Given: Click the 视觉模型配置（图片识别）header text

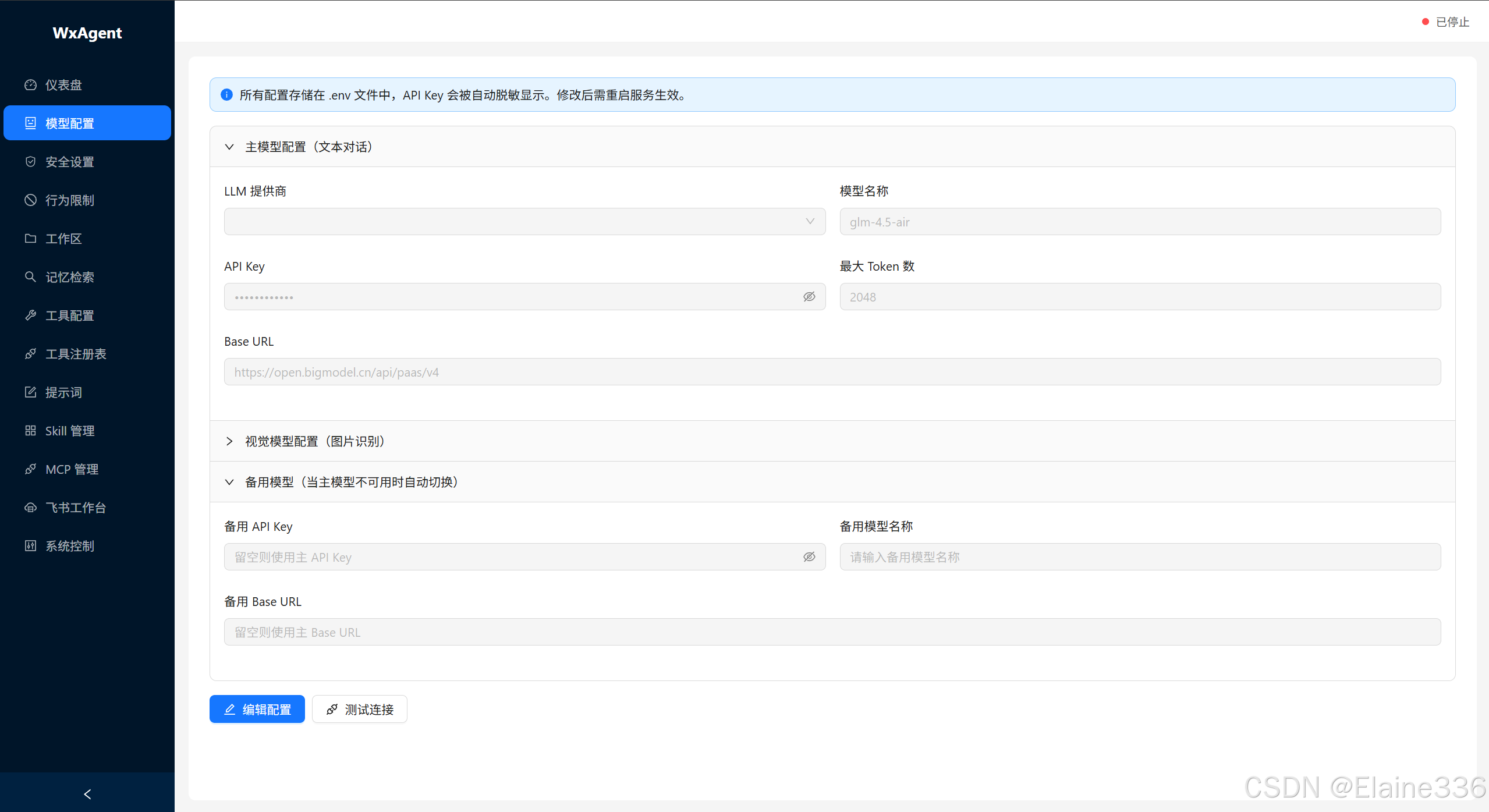Looking at the screenshot, I should pos(315,442).
